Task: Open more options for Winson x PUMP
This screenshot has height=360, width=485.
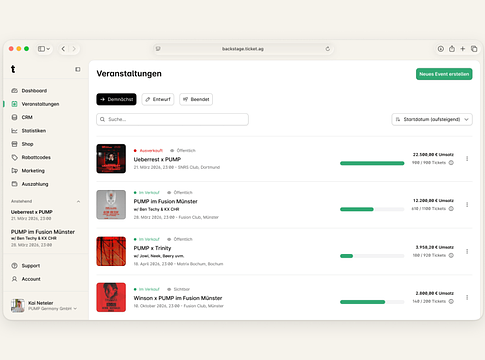Action: pyautogui.click(x=467, y=297)
